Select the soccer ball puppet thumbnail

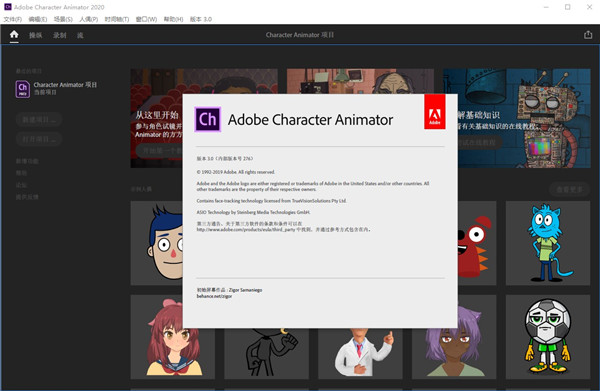point(548,337)
